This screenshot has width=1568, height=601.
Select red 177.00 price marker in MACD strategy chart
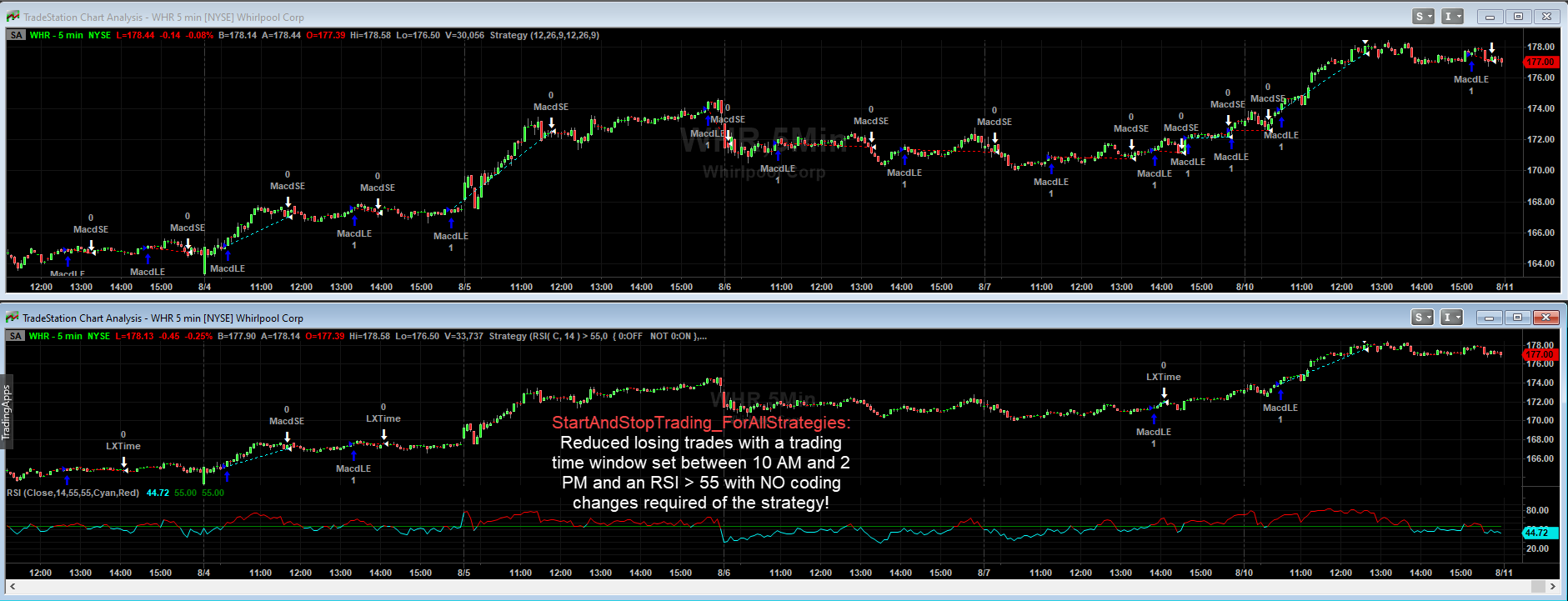(x=1540, y=62)
